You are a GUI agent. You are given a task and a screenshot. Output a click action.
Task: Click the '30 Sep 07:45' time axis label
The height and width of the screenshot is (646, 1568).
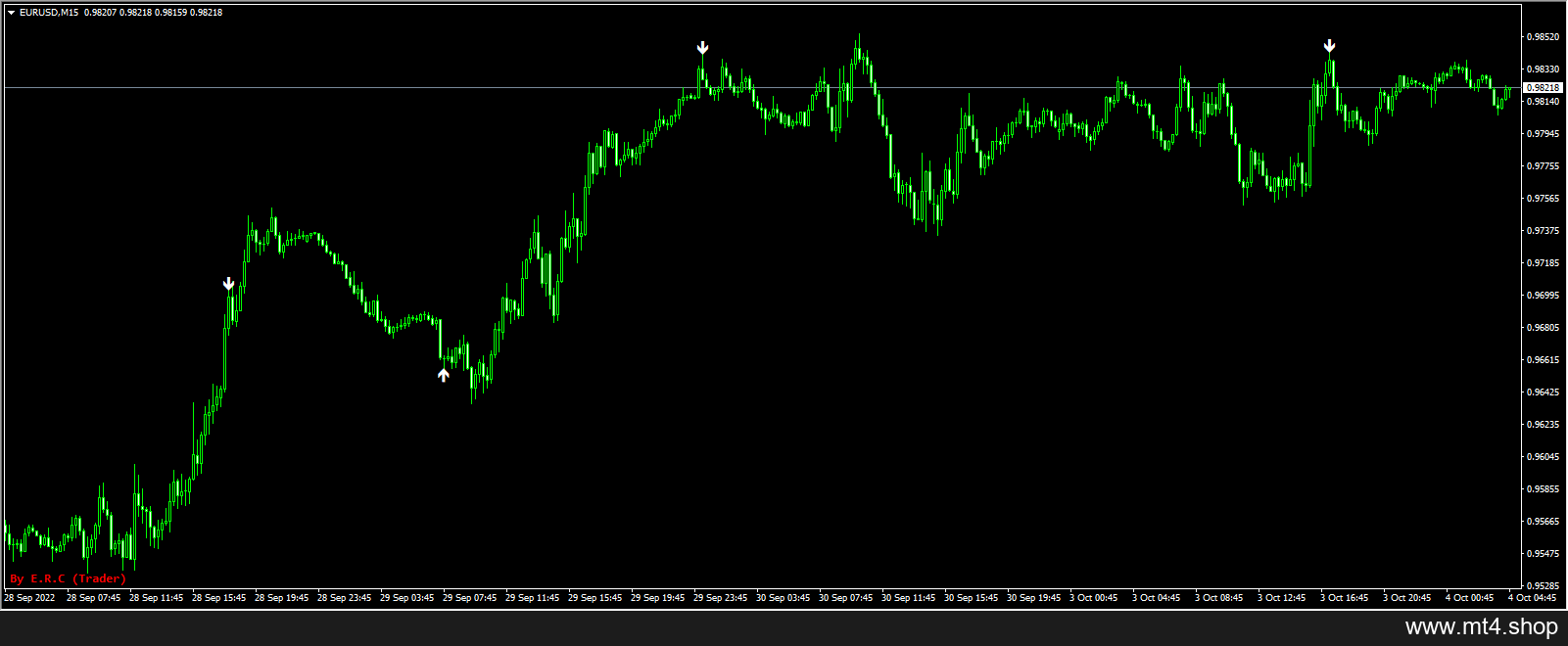[x=845, y=598]
